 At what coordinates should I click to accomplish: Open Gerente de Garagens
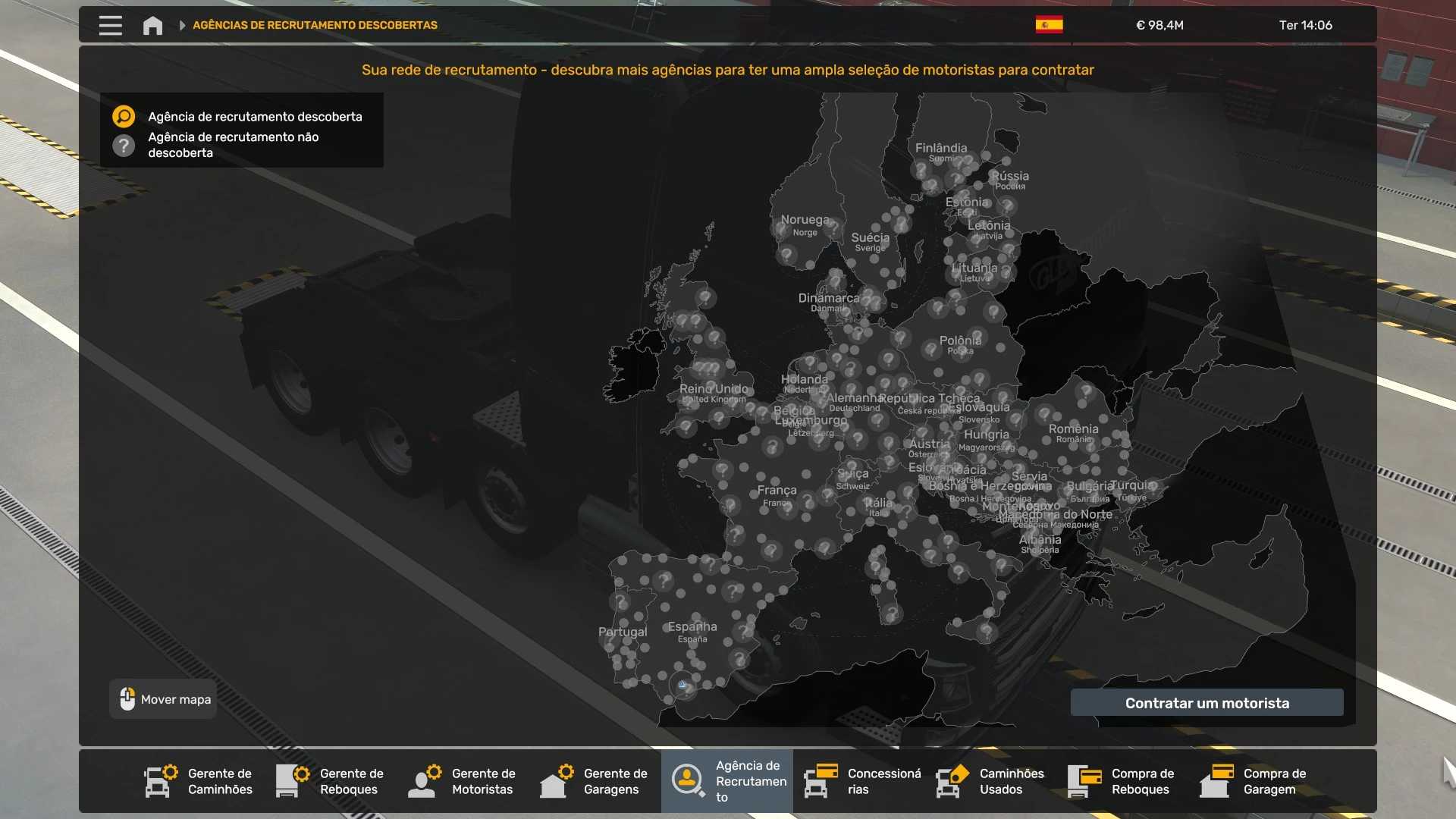595,781
